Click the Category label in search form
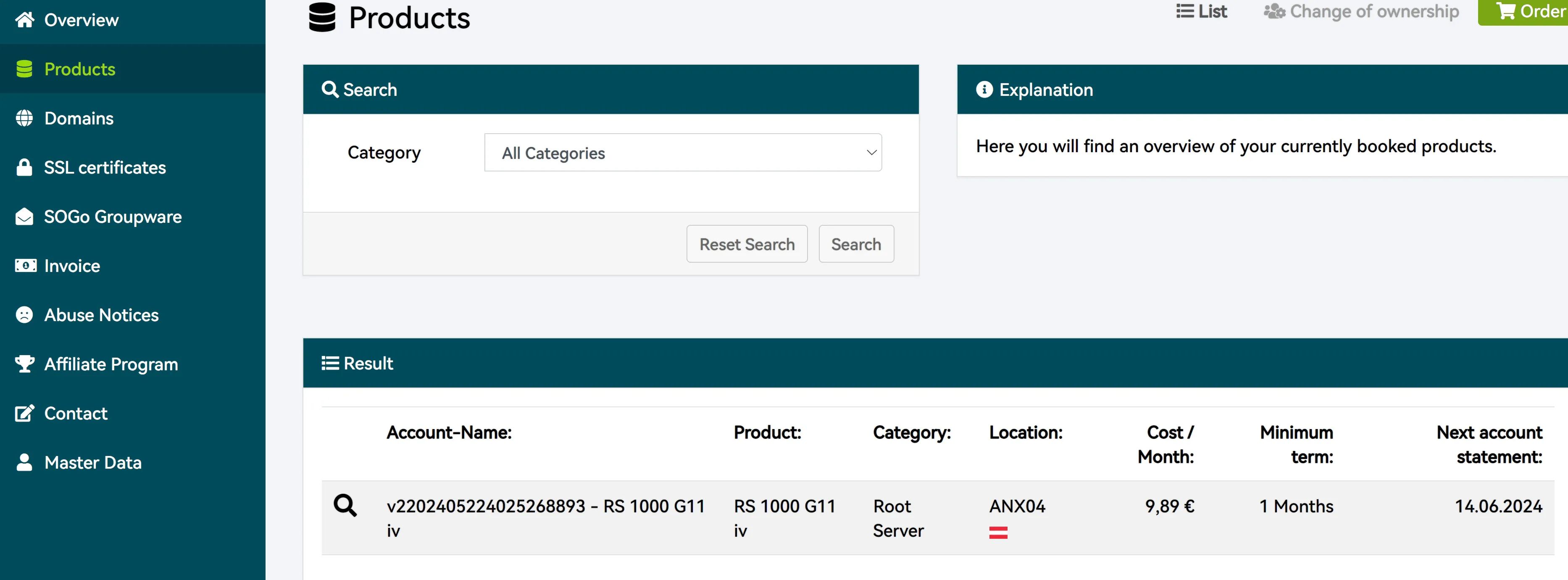The height and width of the screenshot is (580, 1568). (384, 153)
